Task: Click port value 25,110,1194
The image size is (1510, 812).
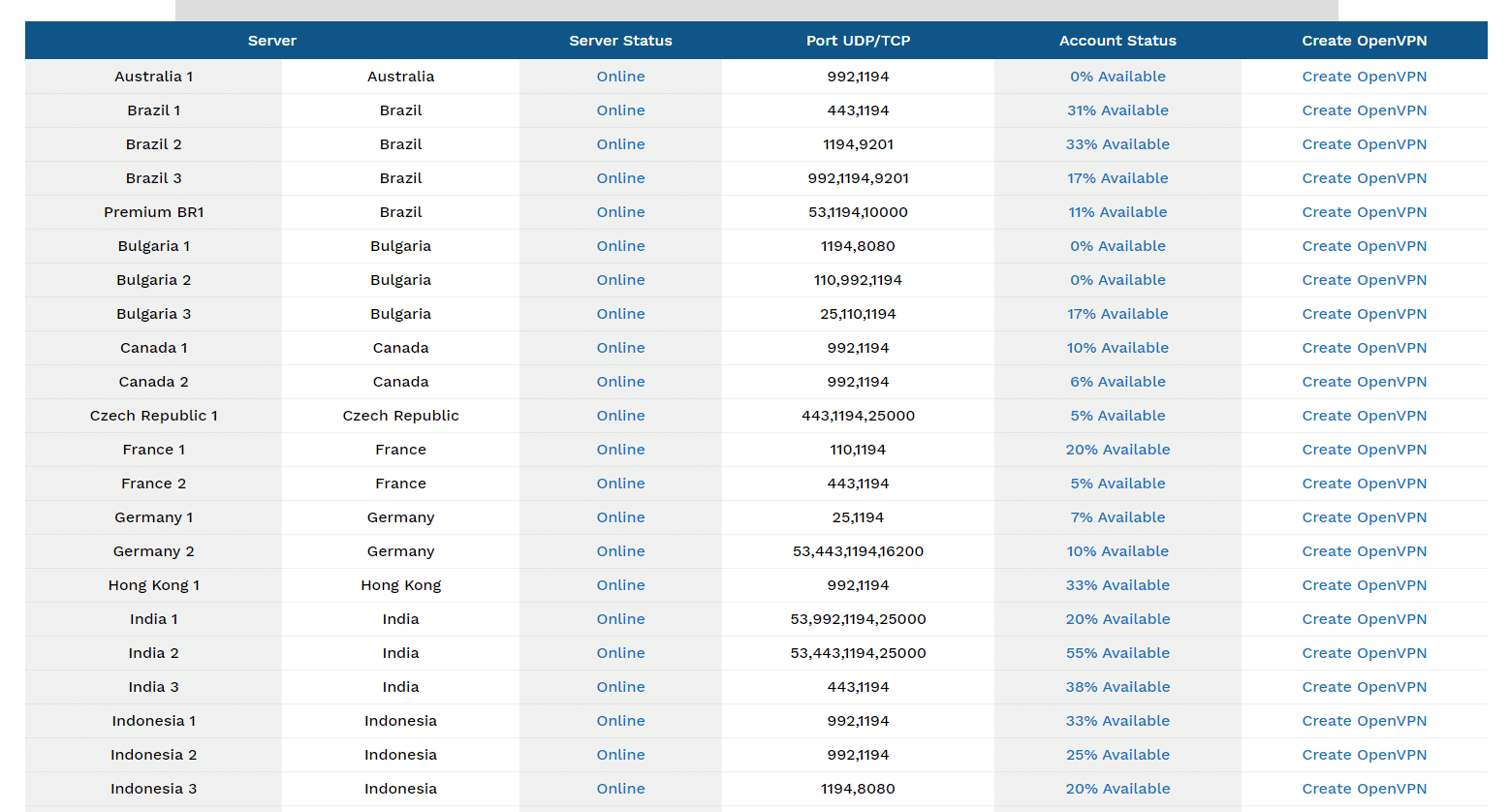Action: (858, 314)
